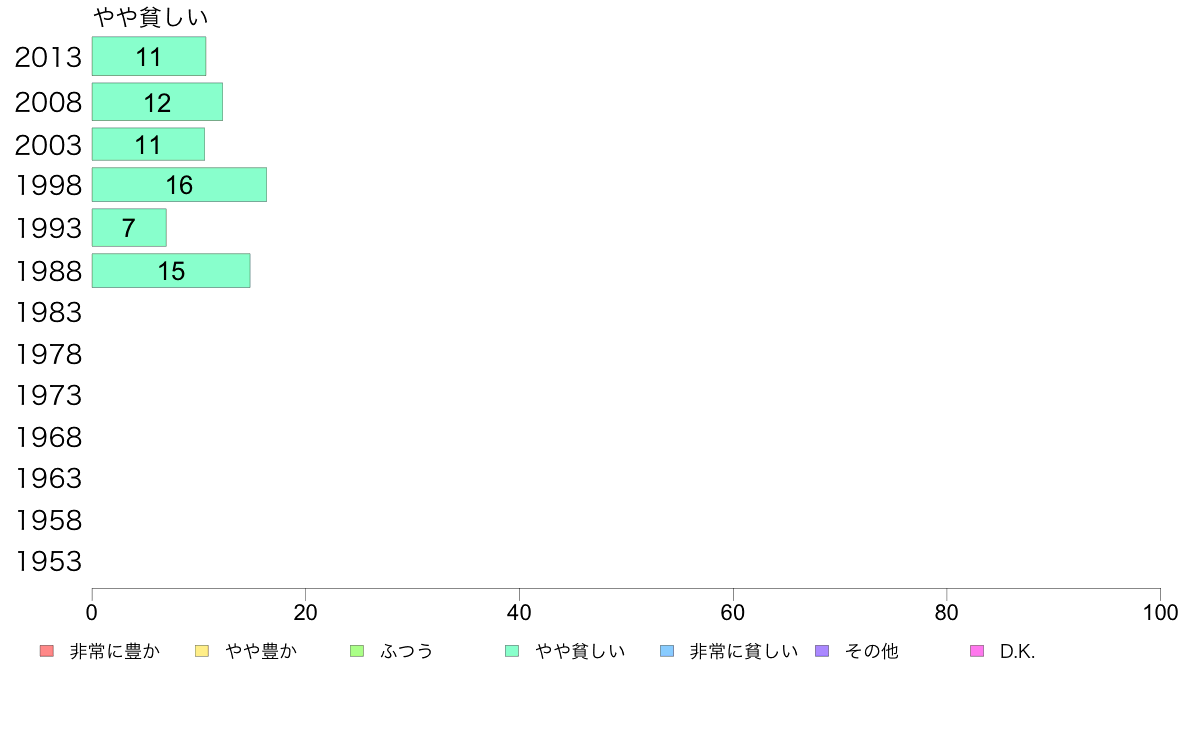Click the yellow やや豊か legend swatch
The width and height of the screenshot is (1188, 736).
(x=202, y=651)
